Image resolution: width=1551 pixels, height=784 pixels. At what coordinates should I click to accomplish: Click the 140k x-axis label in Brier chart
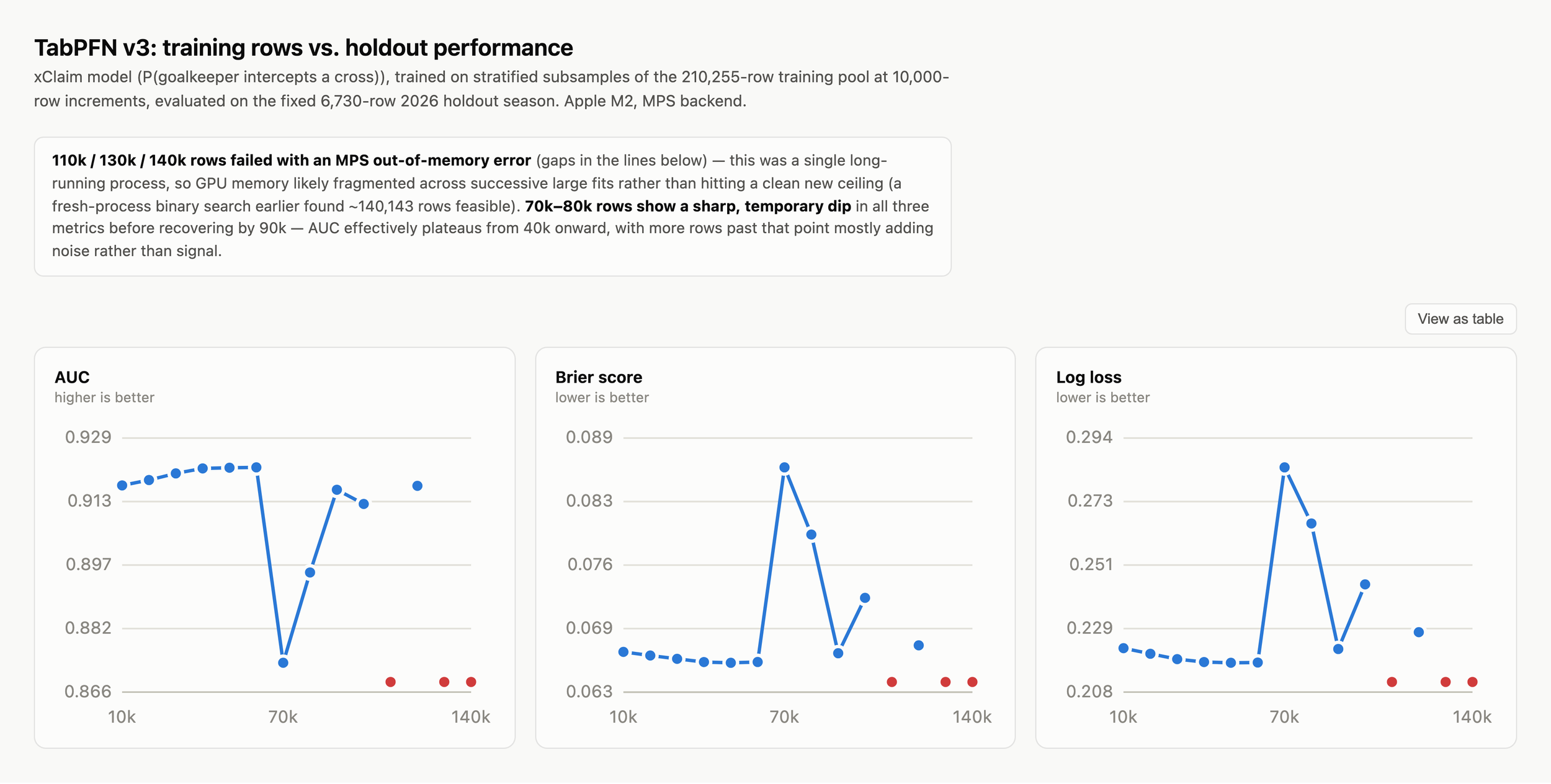972,717
